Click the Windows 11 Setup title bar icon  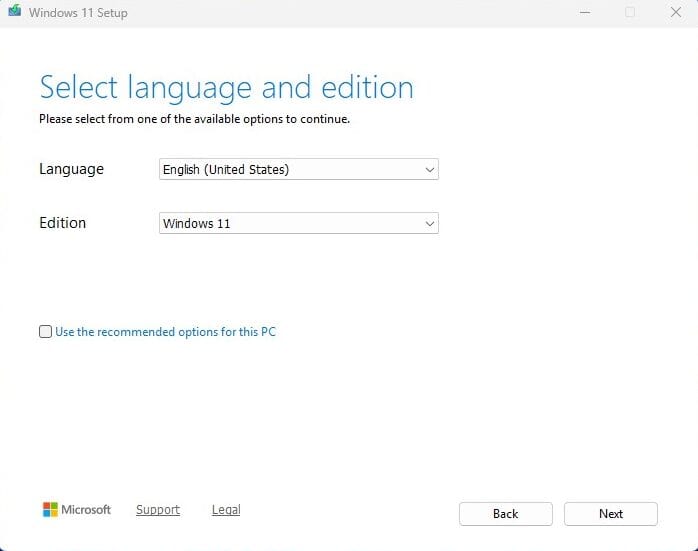click(x=14, y=13)
